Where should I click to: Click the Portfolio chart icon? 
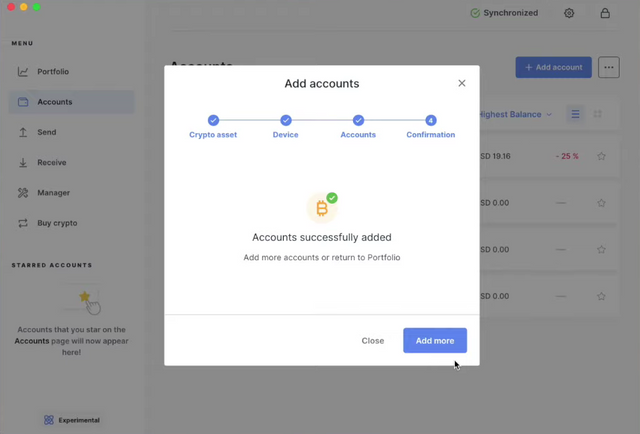tap(23, 72)
